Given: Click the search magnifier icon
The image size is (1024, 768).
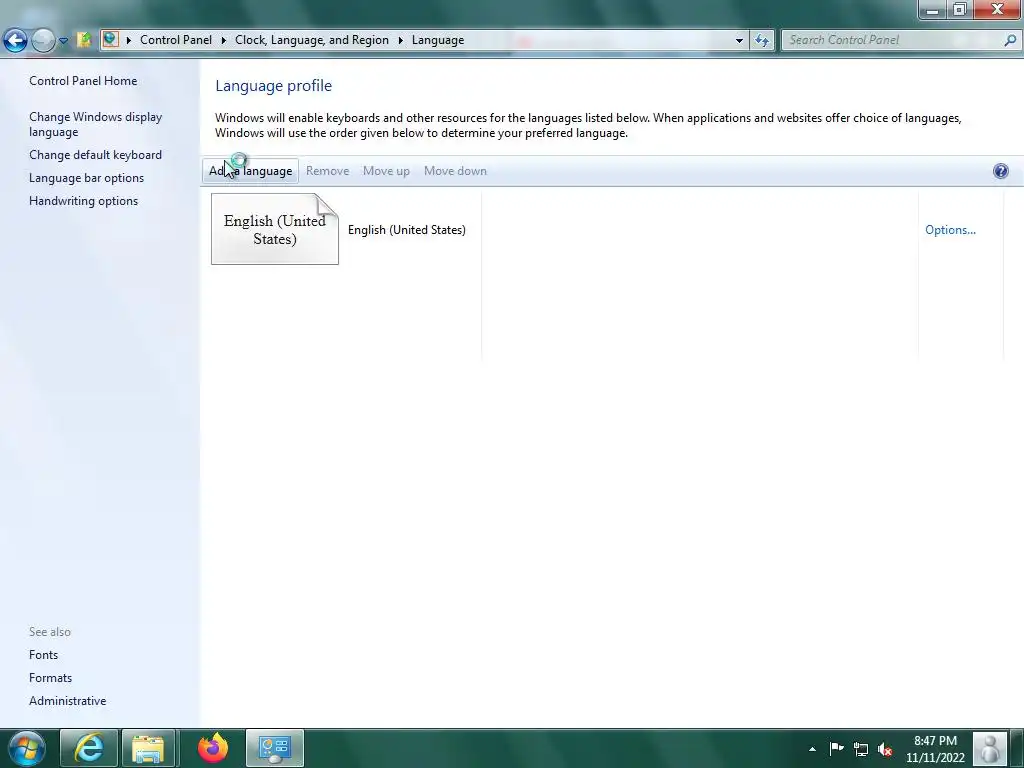Looking at the screenshot, I should pos(1010,40).
